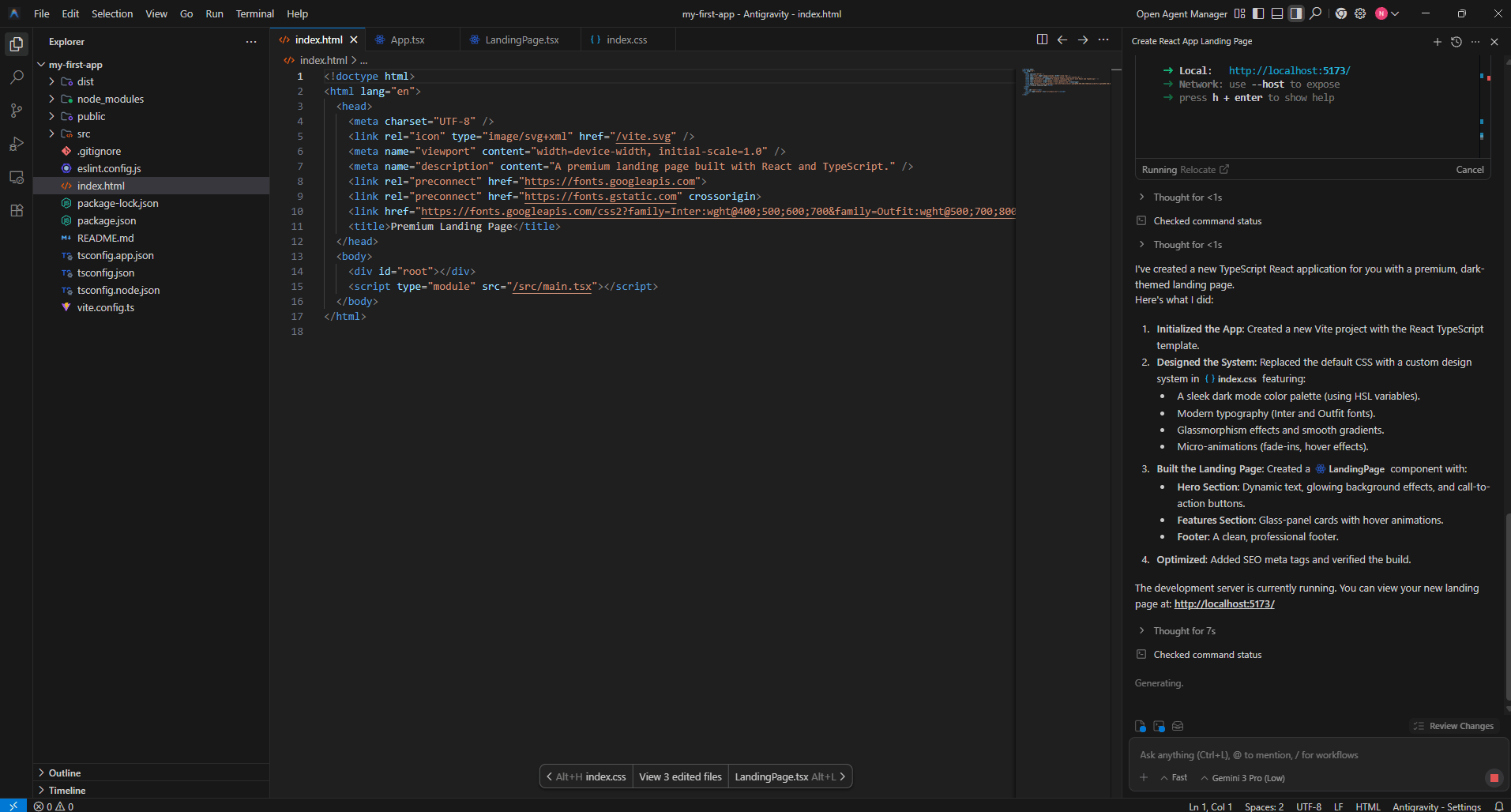
Task: Open the Chrome browser icon in title bar
Action: (x=1340, y=13)
